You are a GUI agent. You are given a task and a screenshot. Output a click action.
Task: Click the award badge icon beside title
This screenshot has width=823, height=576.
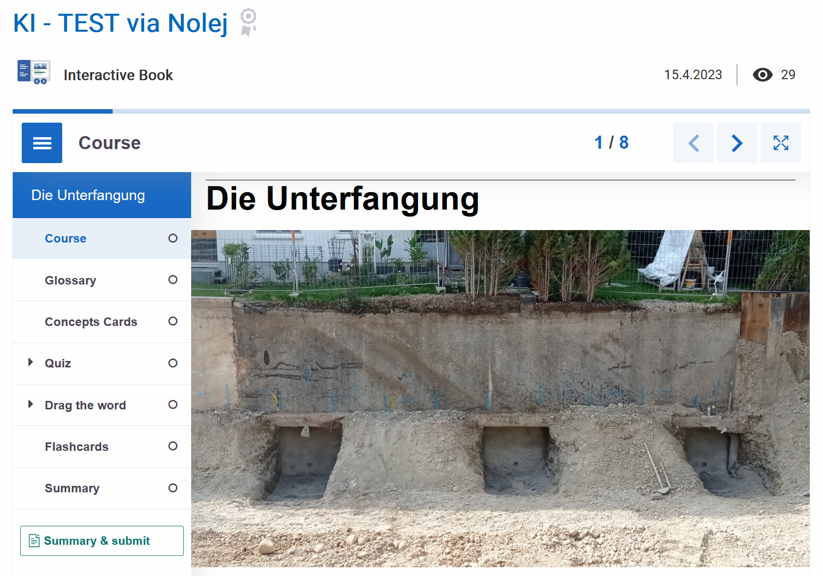[248, 22]
